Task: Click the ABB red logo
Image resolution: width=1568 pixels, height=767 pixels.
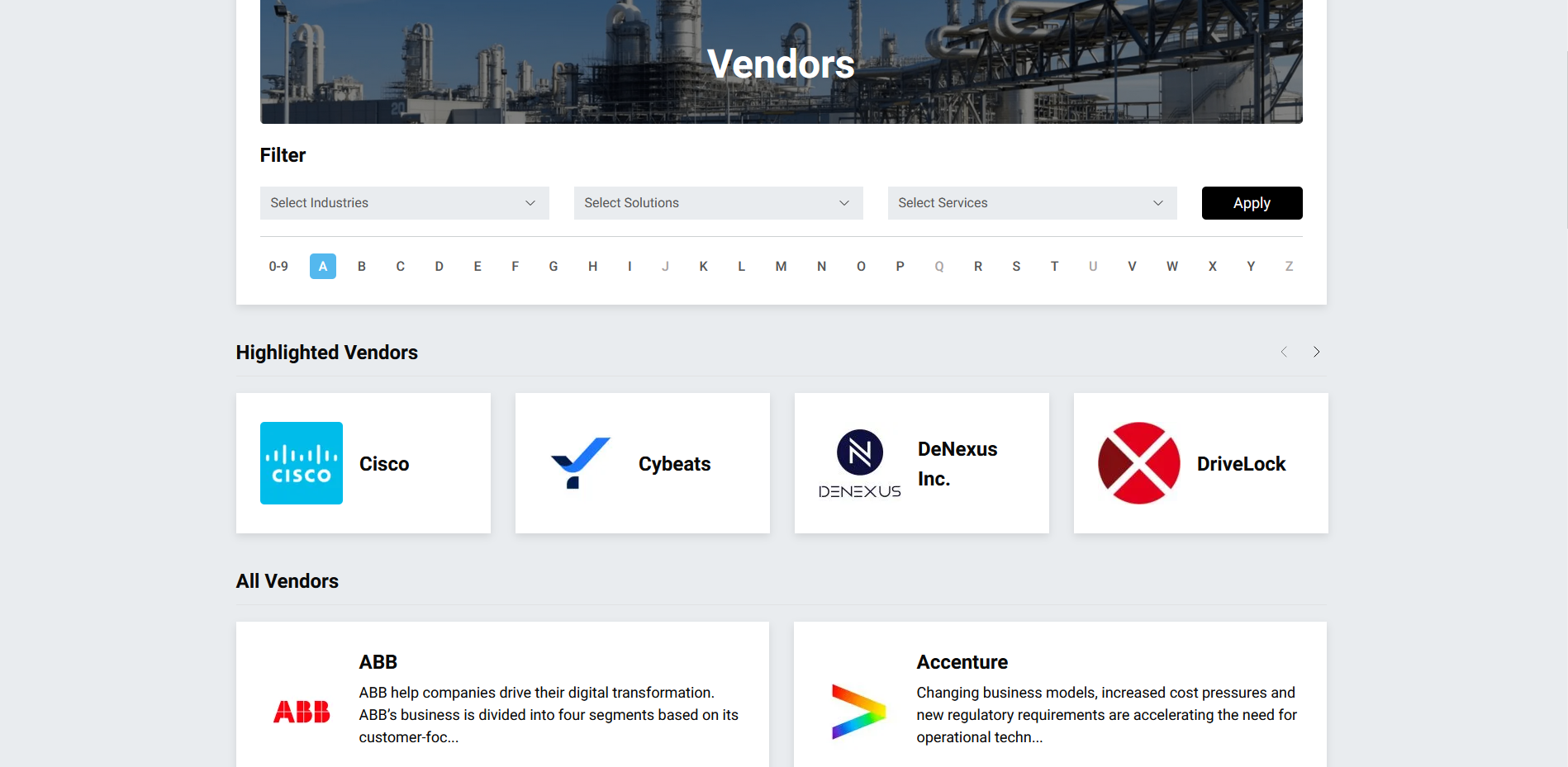Action: [x=302, y=712]
